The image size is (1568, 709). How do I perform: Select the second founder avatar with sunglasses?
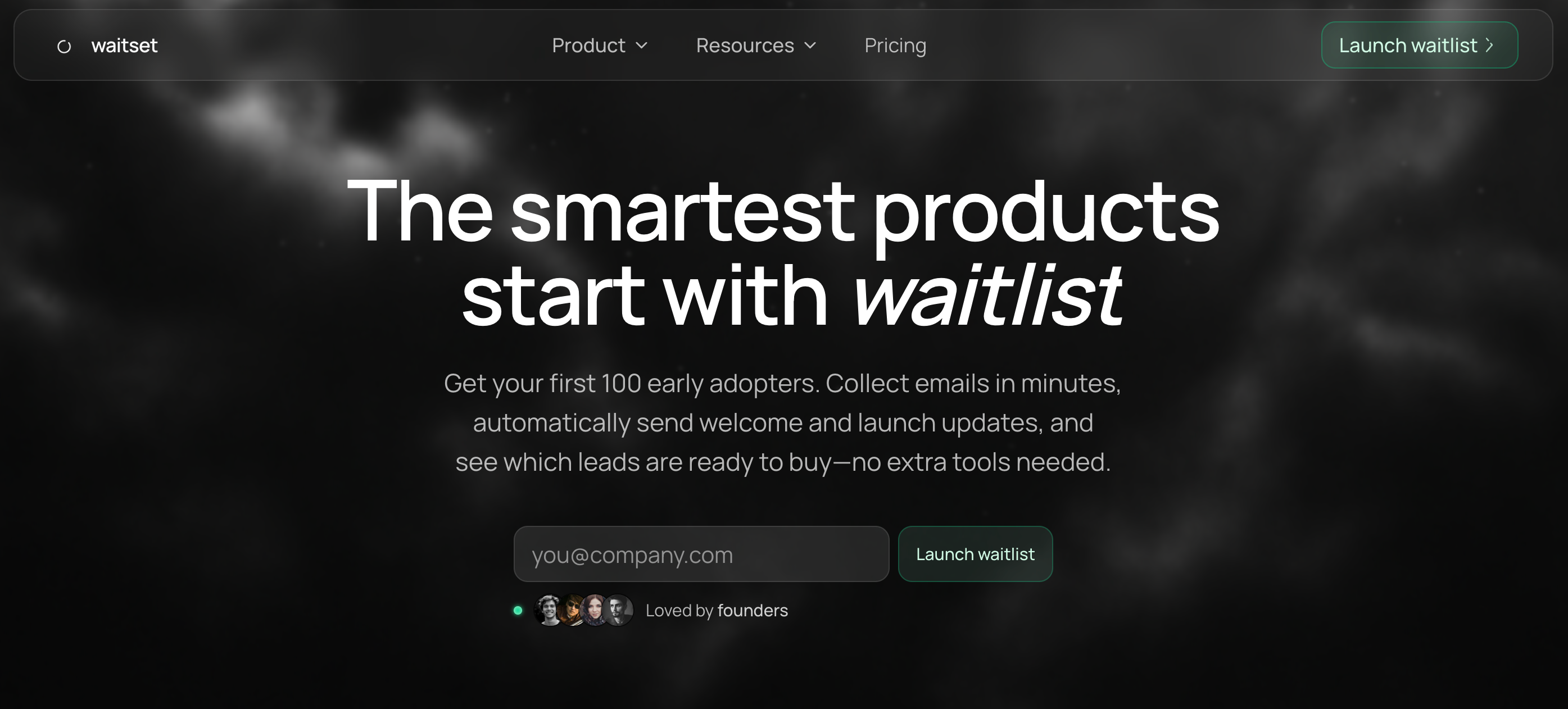click(572, 611)
